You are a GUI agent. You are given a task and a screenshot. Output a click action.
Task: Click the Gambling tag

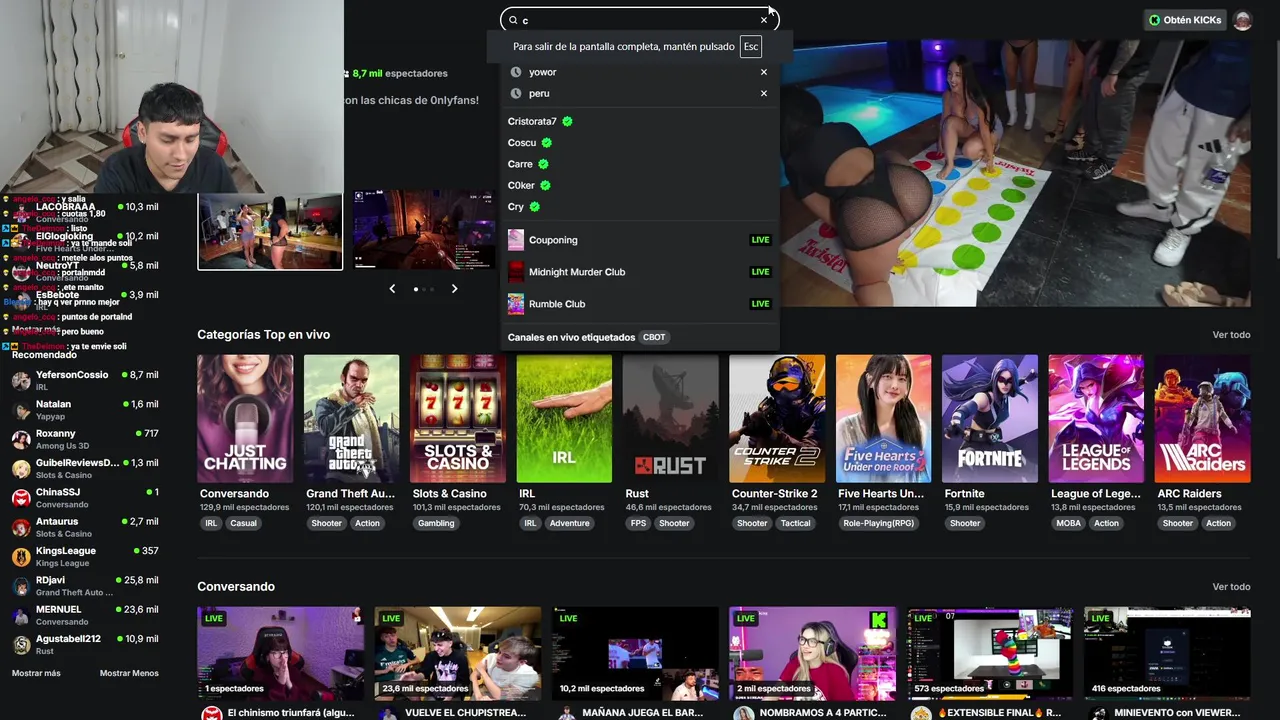(x=436, y=523)
